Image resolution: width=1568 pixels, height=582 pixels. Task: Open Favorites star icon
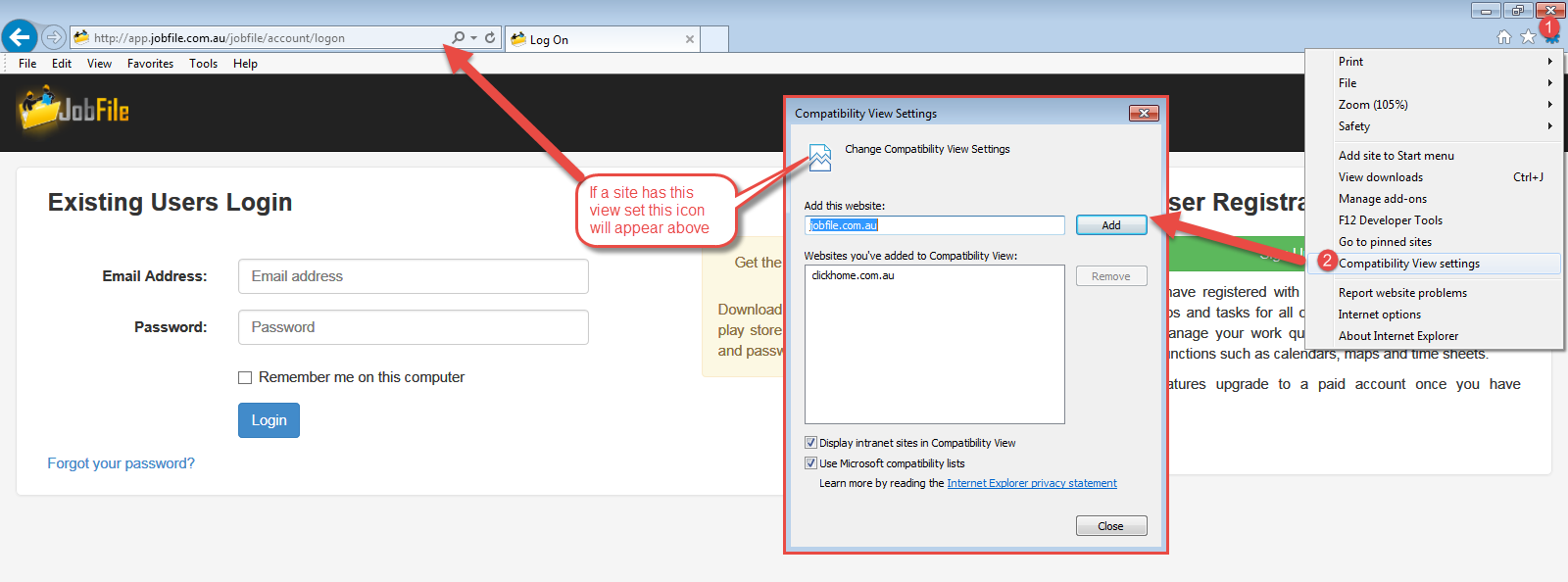click(1528, 37)
